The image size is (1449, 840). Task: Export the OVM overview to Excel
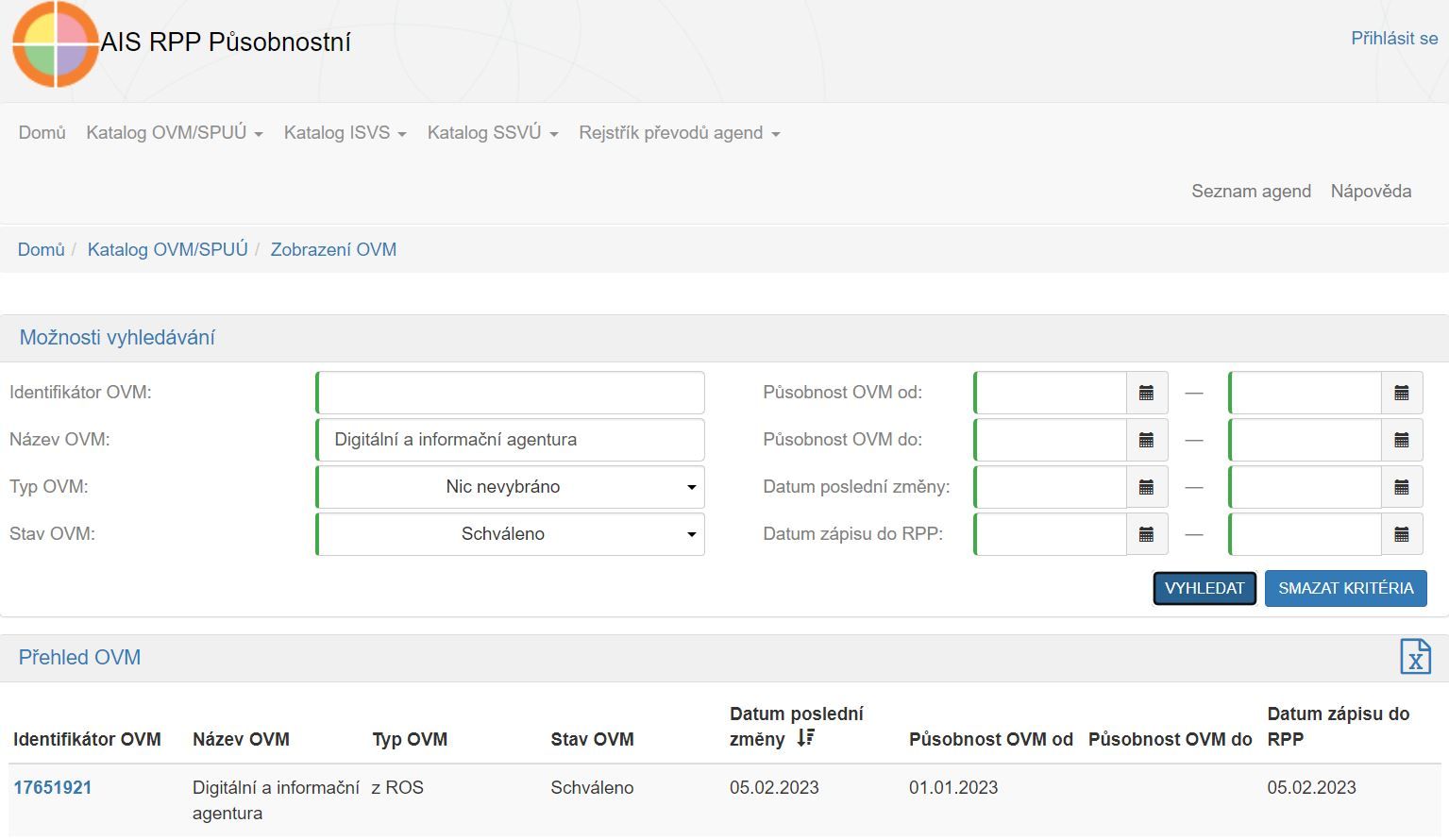1415,657
